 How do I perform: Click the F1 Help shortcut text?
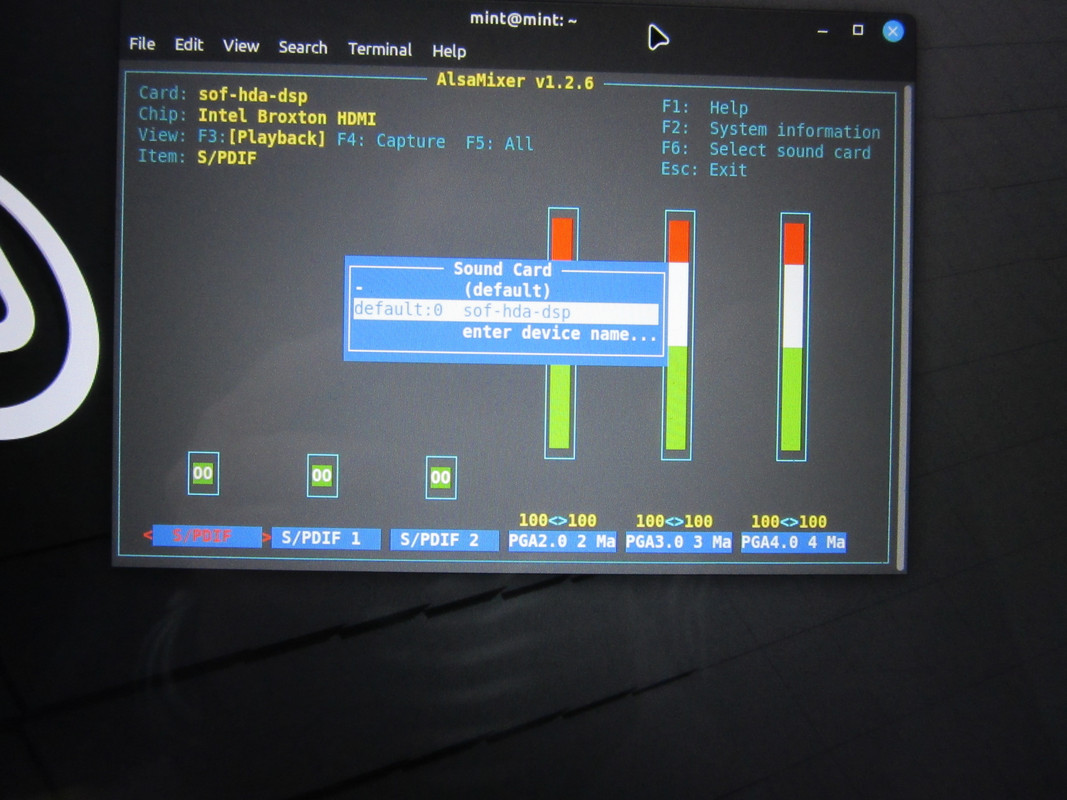[x=705, y=107]
